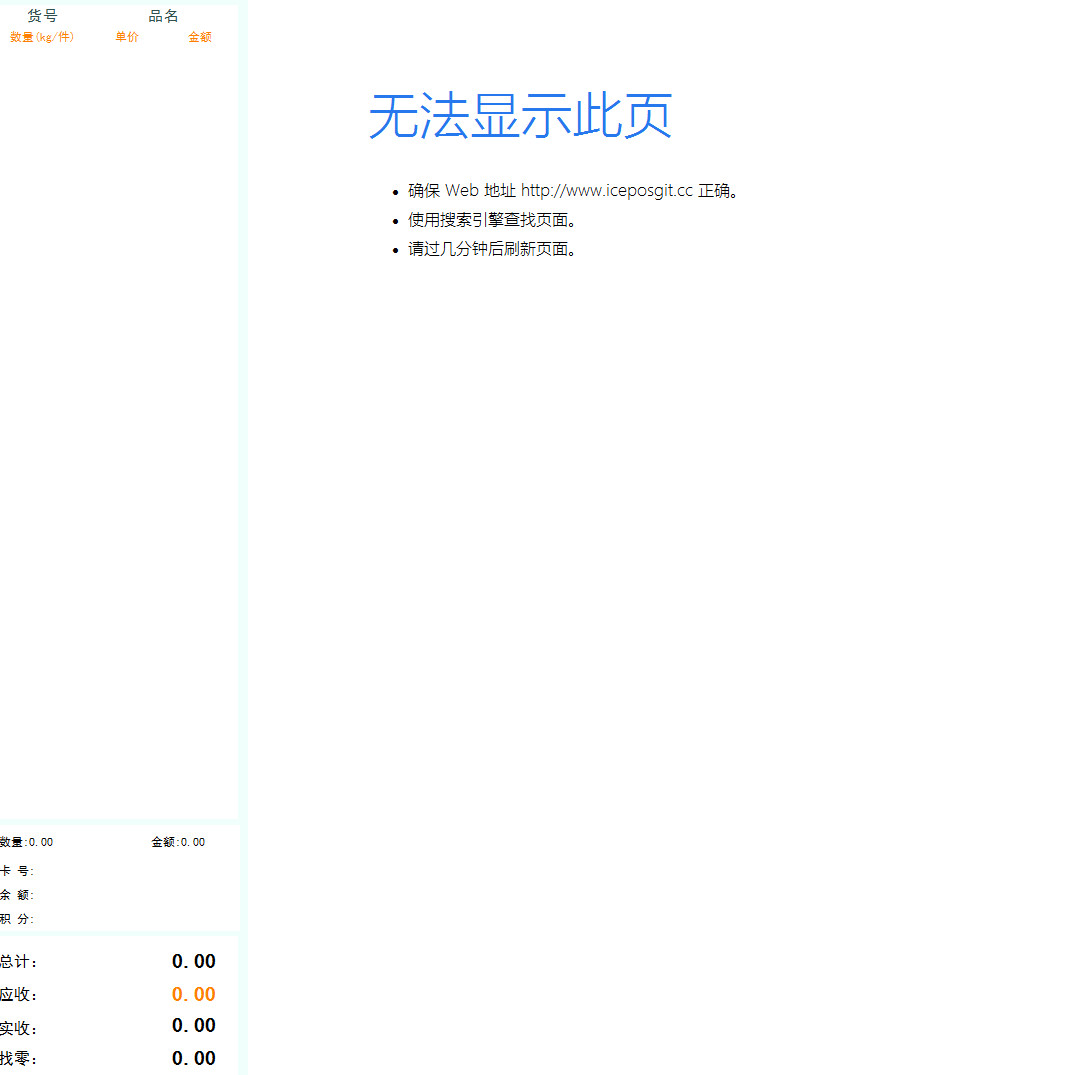The height and width of the screenshot is (1075, 1075).
Task: Click the 无法显示此页 error heading
Action: (520, 116)
